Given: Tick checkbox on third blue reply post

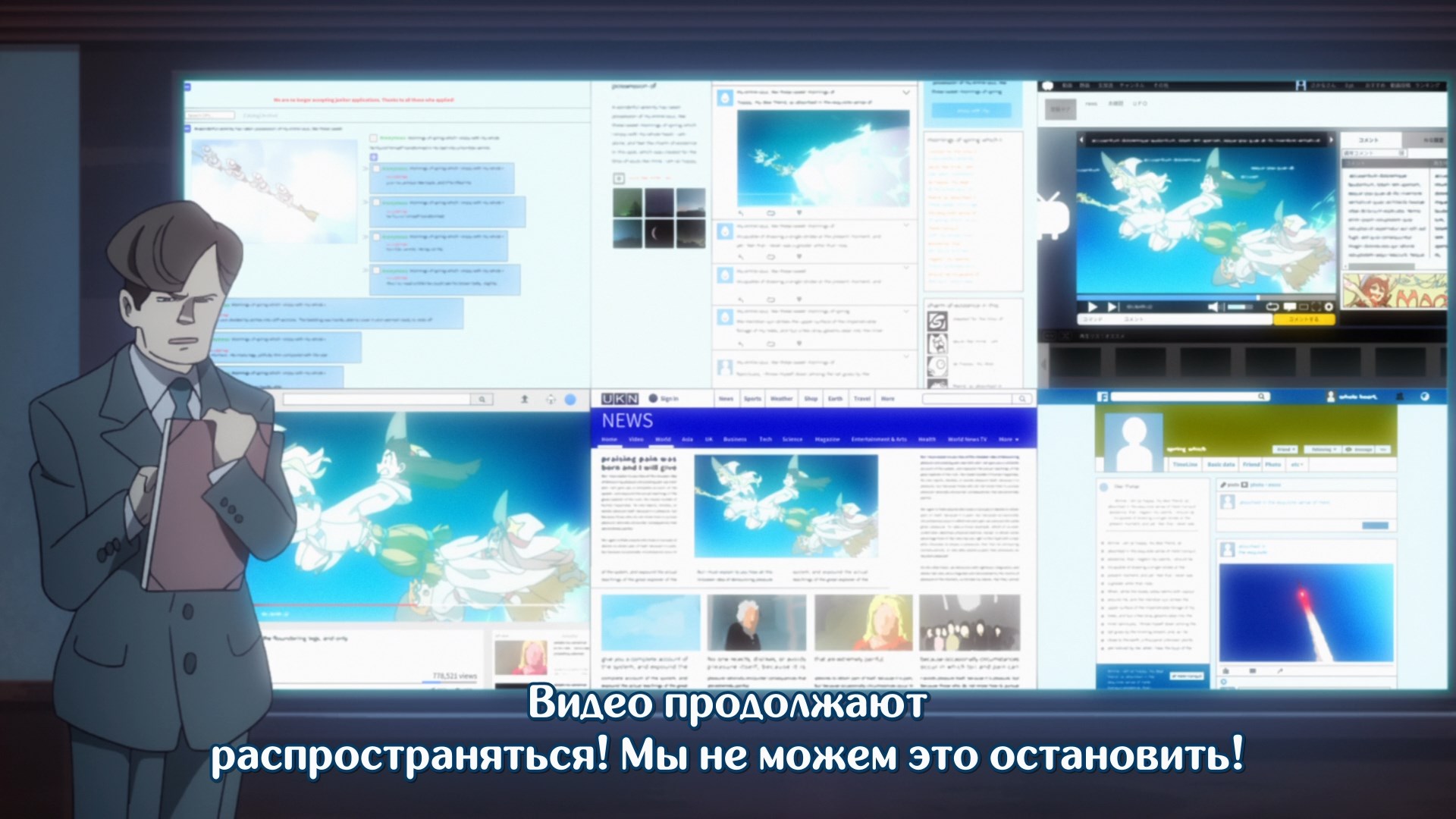Looking at the screenshot, I should pos(375,237).
